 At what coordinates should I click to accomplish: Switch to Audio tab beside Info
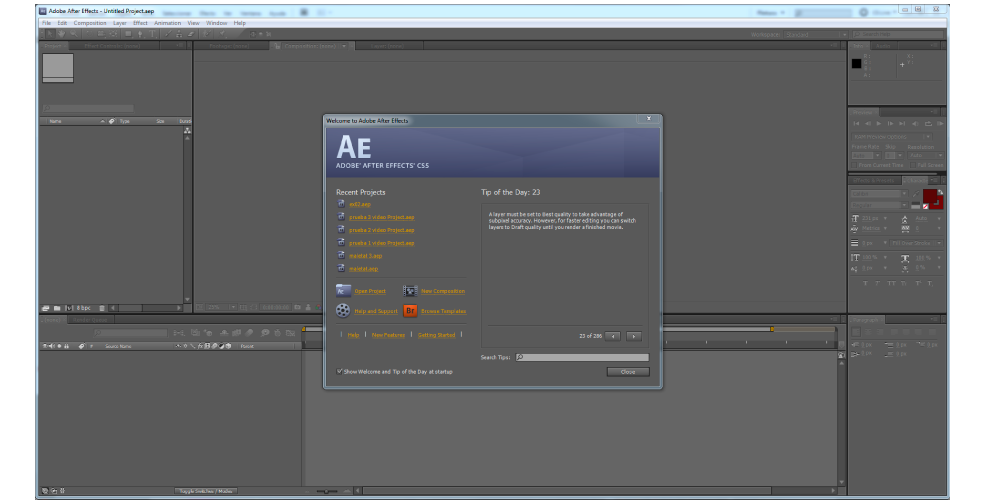coord(883,46)
